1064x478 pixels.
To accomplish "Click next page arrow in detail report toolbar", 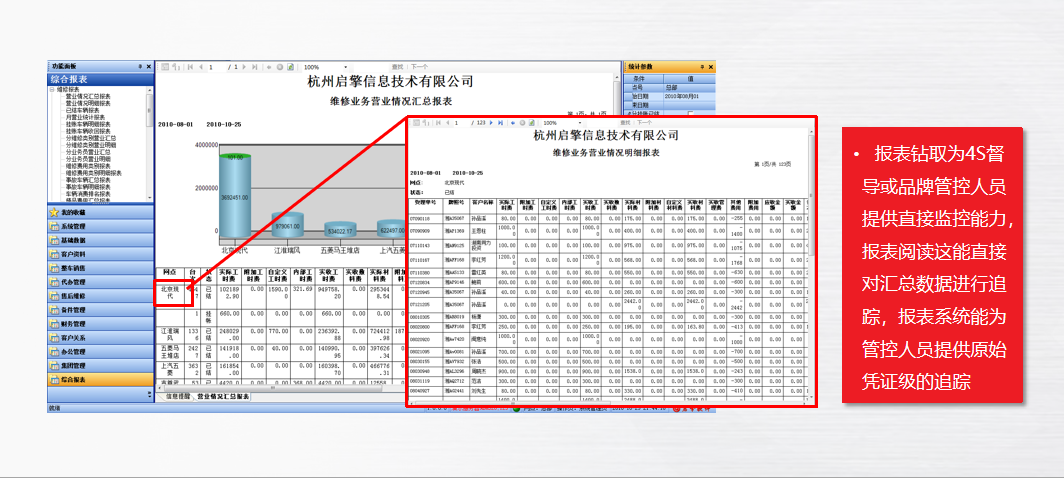I will [x=491, y=123].
